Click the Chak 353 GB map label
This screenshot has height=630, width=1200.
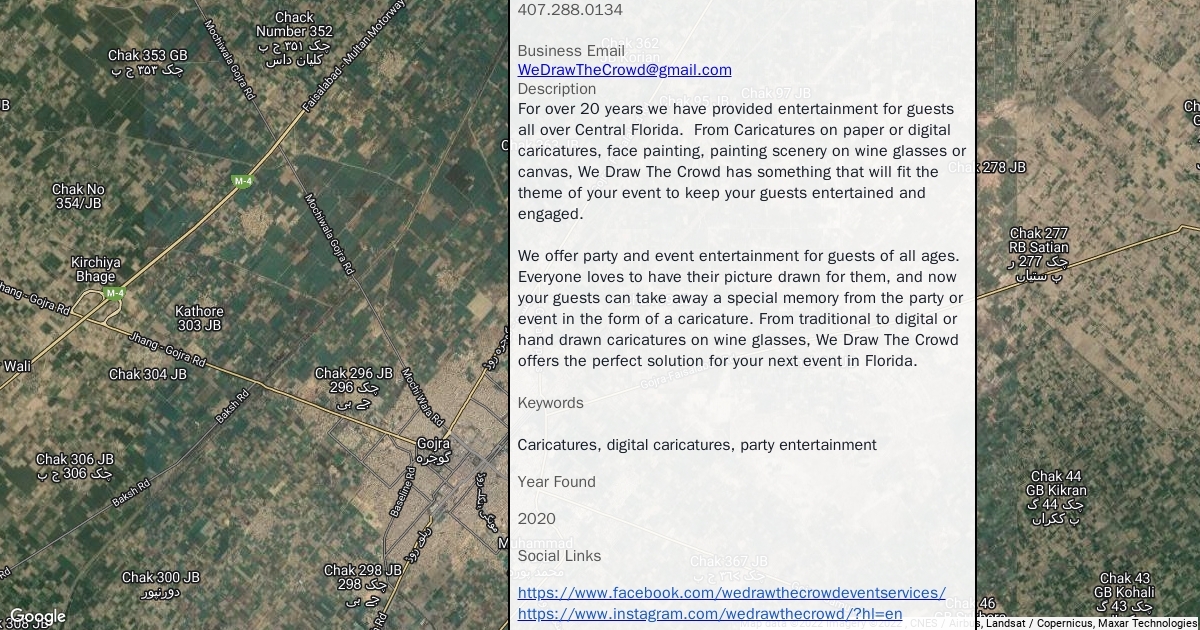click(x=148, y=56)
